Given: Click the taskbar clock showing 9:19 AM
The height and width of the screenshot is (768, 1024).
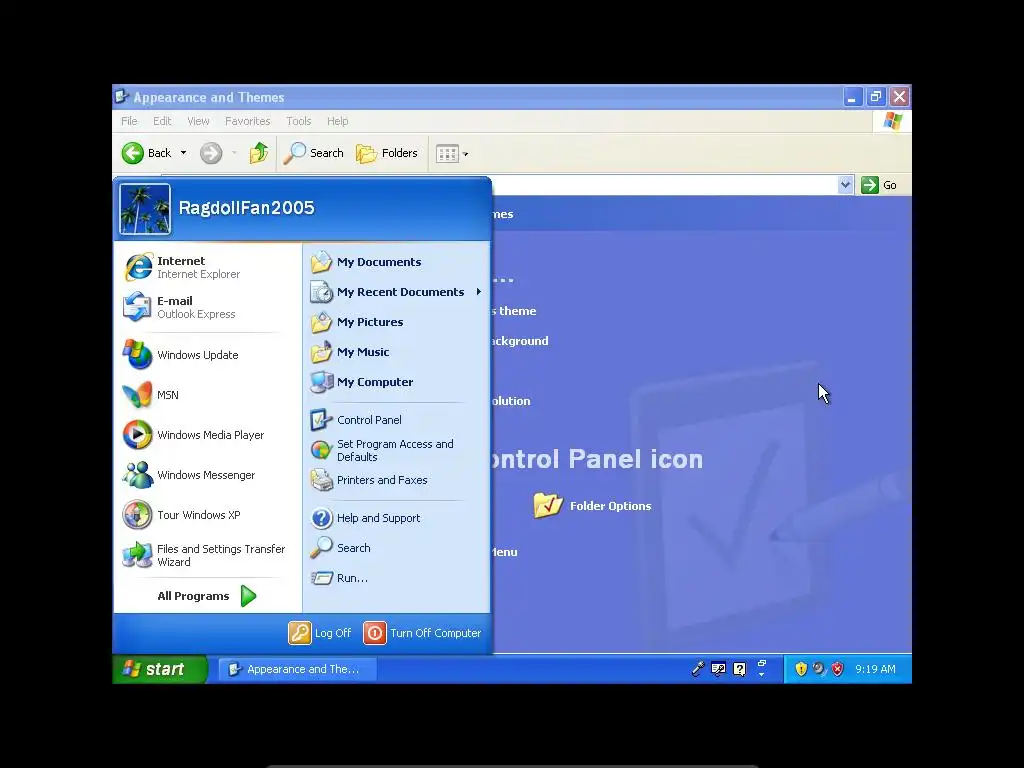Looking at the screenshot, I should [875, 669].
